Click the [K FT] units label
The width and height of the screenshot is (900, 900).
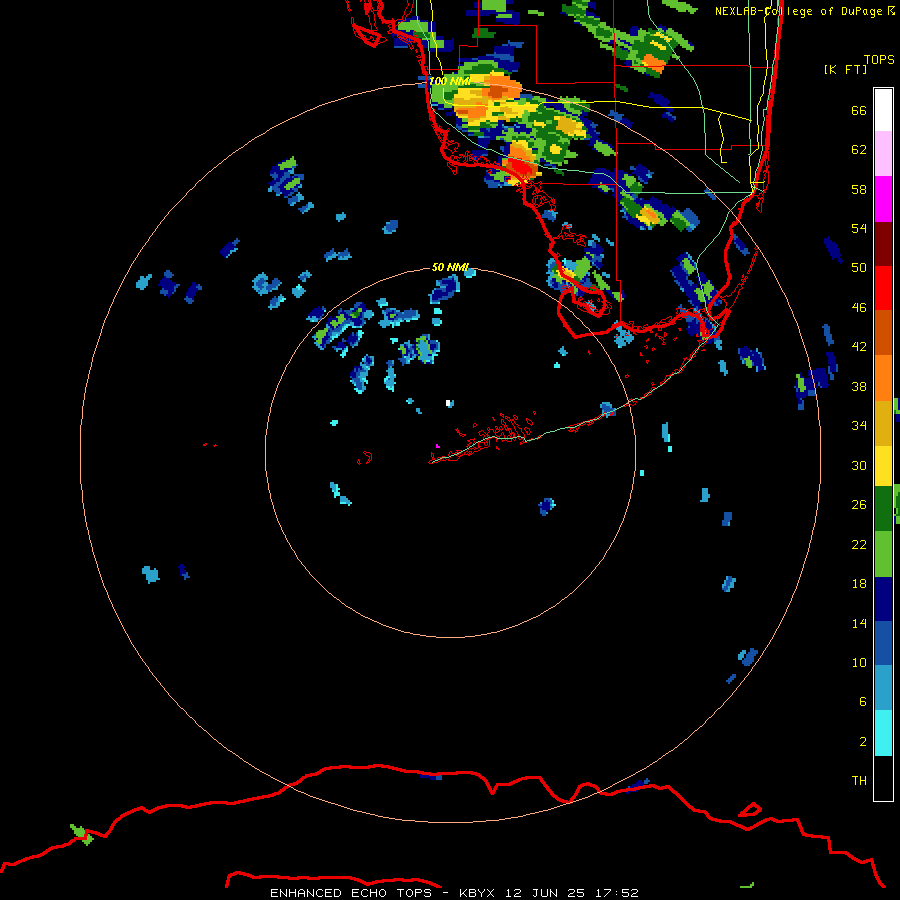point(845,69)
